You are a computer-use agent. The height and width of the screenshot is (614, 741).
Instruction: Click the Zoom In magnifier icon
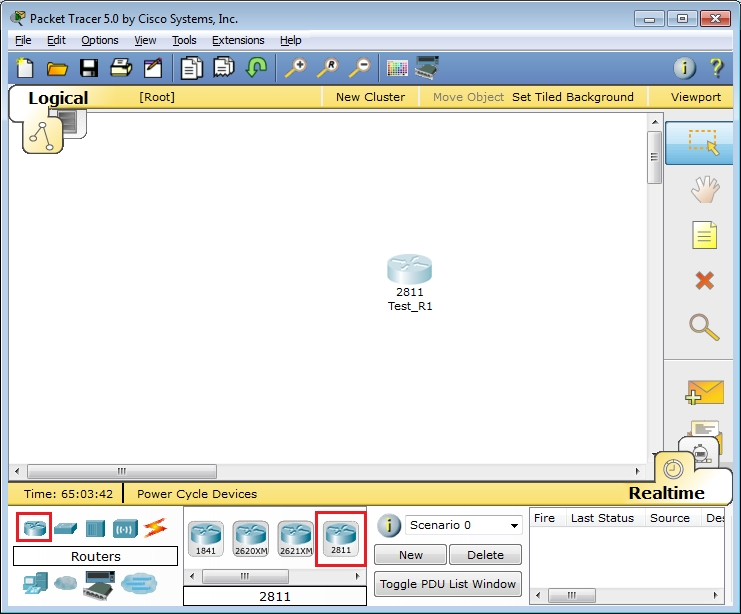pos(295,68)
